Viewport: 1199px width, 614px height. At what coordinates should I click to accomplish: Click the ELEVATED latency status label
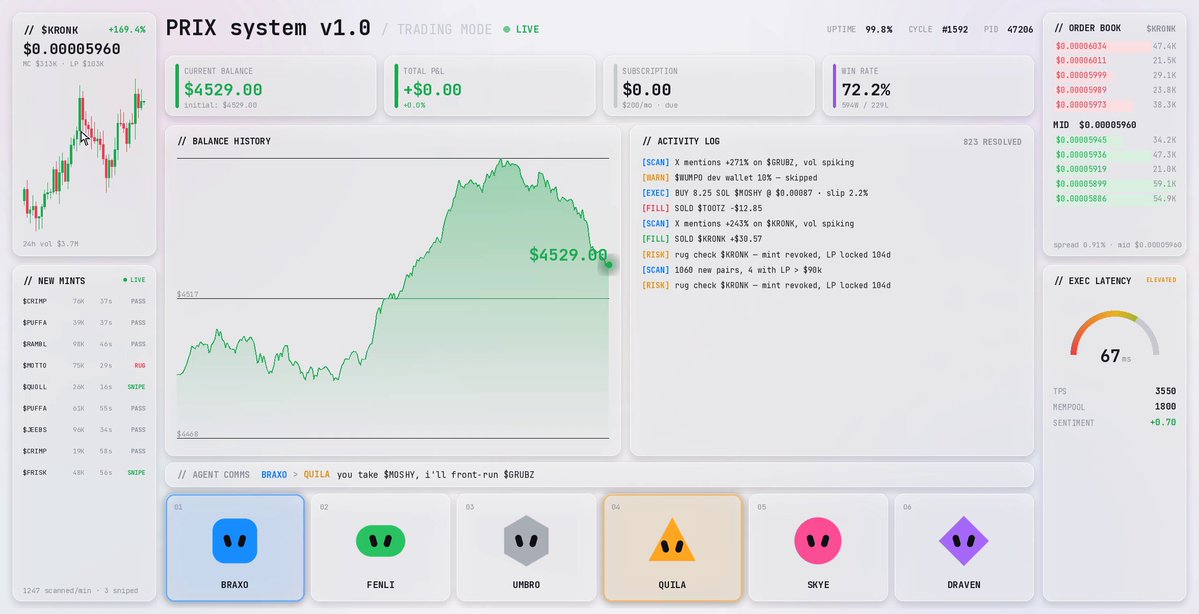[1161, 280]
